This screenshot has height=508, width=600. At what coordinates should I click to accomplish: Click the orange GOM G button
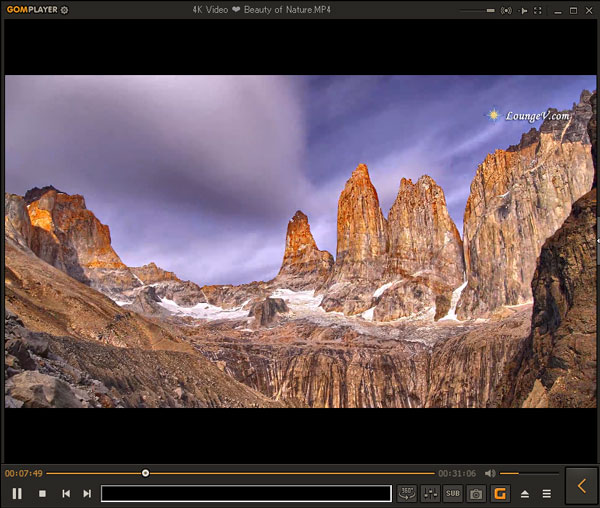point(500,493)
